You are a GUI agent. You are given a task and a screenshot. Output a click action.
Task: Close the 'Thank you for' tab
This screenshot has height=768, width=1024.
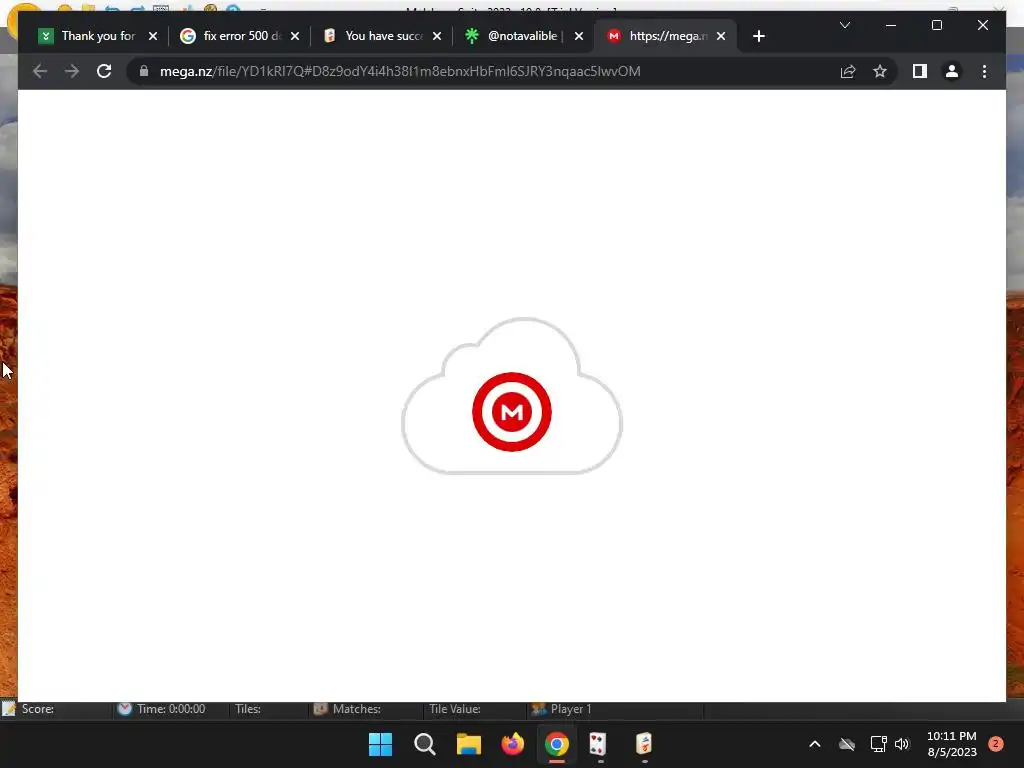coord(153,36)
